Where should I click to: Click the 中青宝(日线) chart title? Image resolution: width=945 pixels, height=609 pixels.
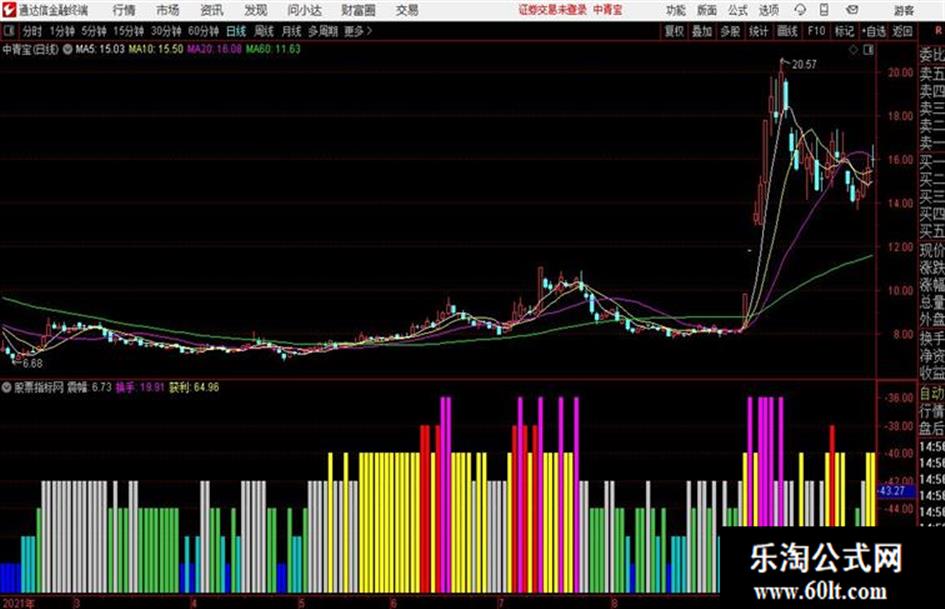click(31, 49)
